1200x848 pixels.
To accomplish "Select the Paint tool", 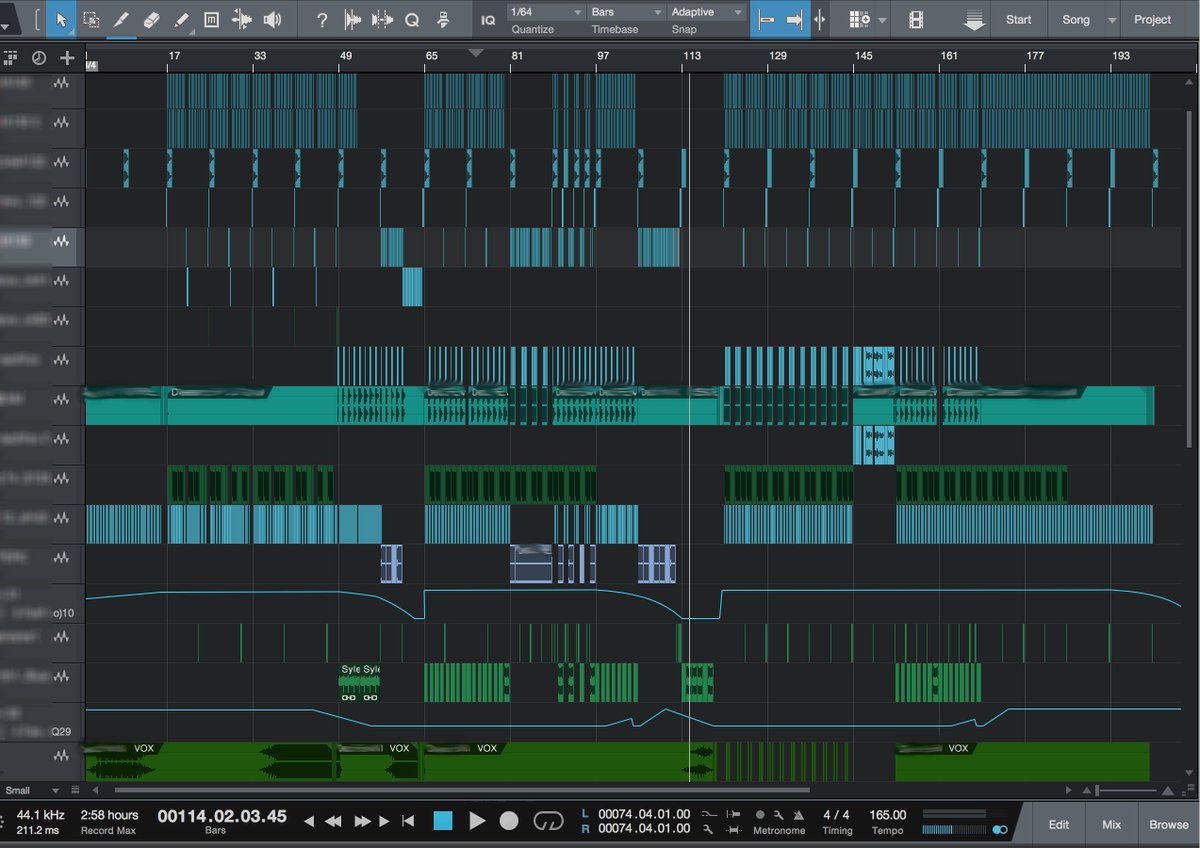I will (181, 19).
